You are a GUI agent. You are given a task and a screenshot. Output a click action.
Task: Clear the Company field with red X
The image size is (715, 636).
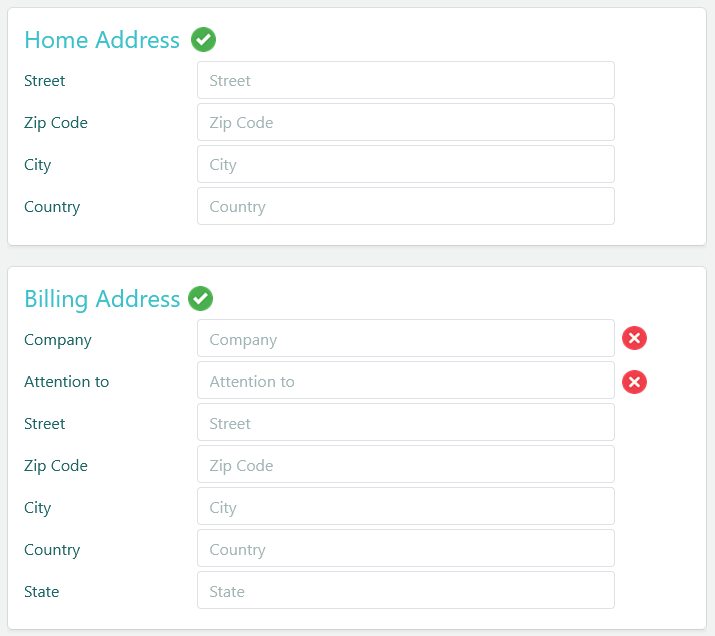(634, 338)
